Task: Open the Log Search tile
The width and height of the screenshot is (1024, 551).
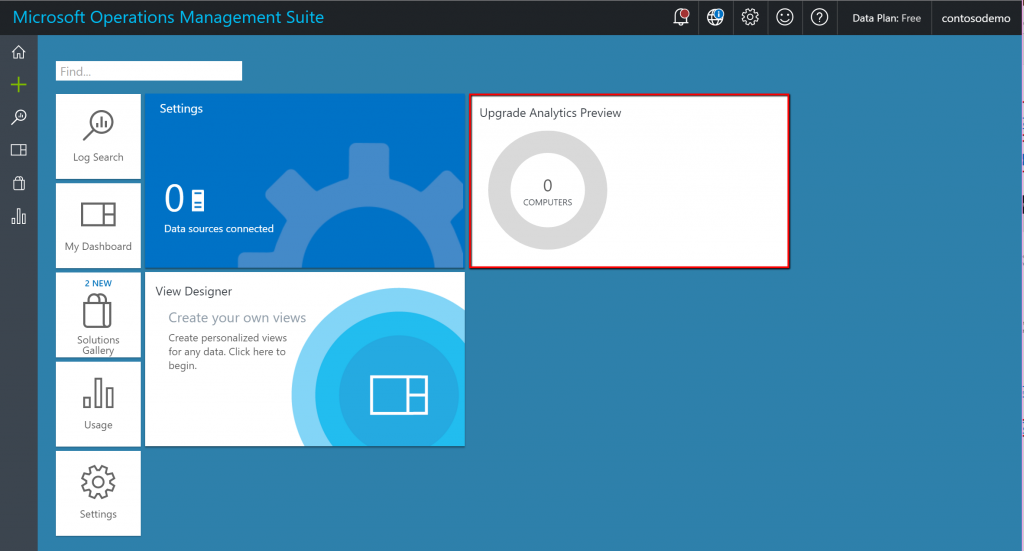Action: pos(98,136)
